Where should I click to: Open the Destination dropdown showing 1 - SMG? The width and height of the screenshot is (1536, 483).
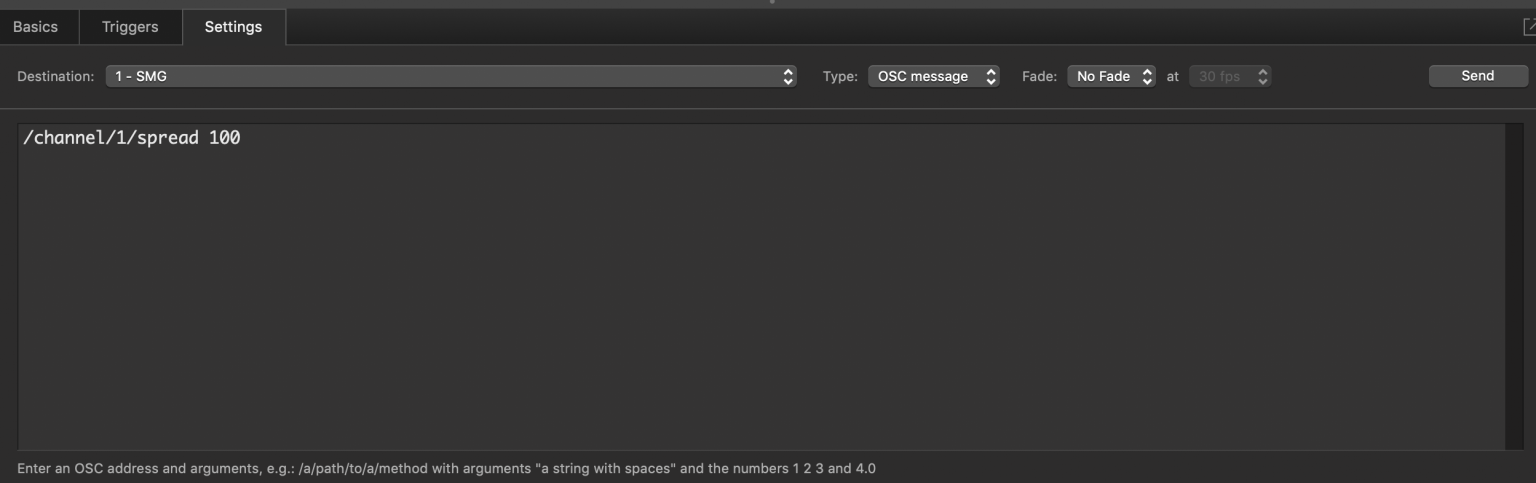point(451,76)
